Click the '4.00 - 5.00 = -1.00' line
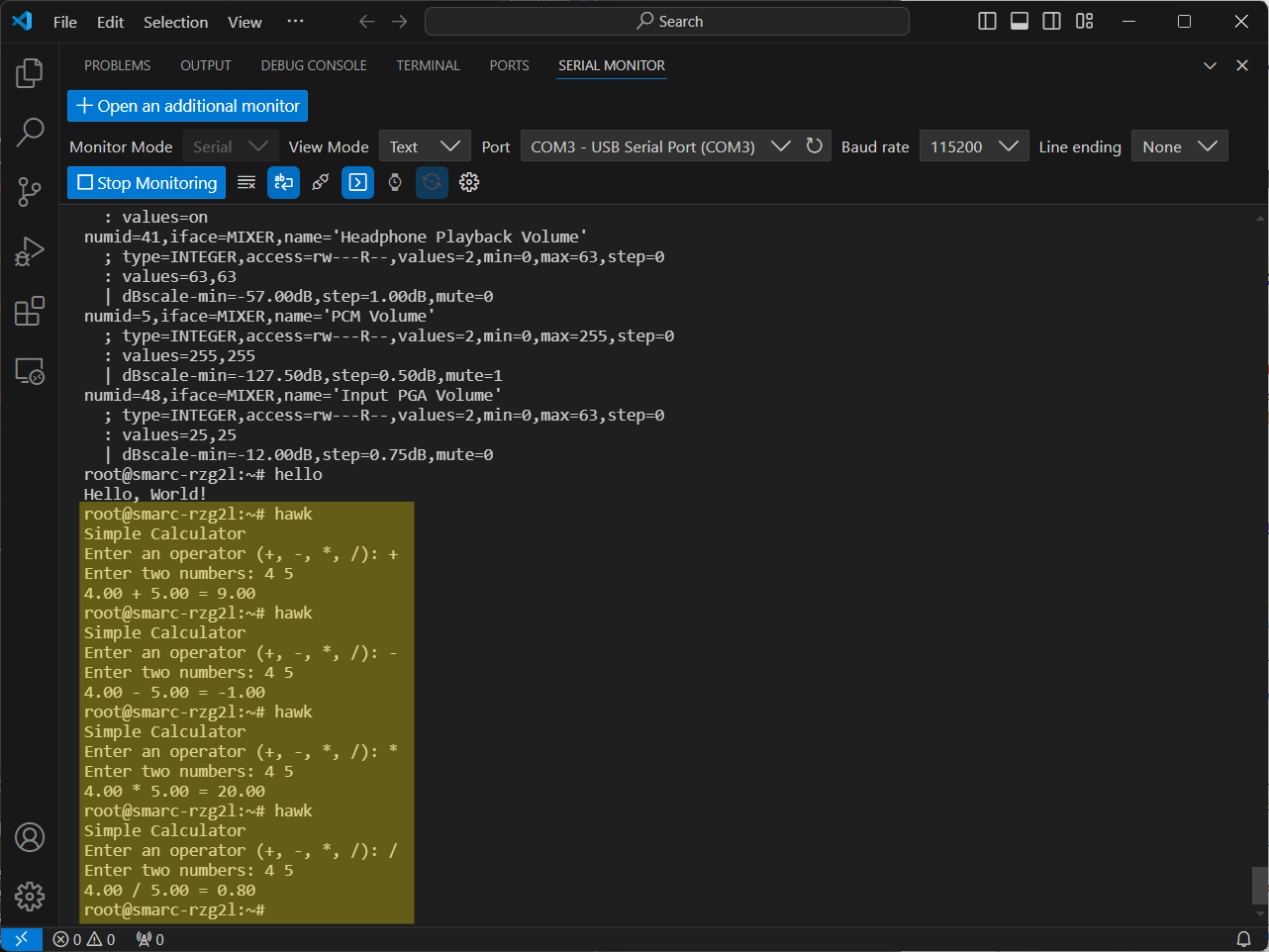Screen dimensions: 1269x952 click(175, 692)
